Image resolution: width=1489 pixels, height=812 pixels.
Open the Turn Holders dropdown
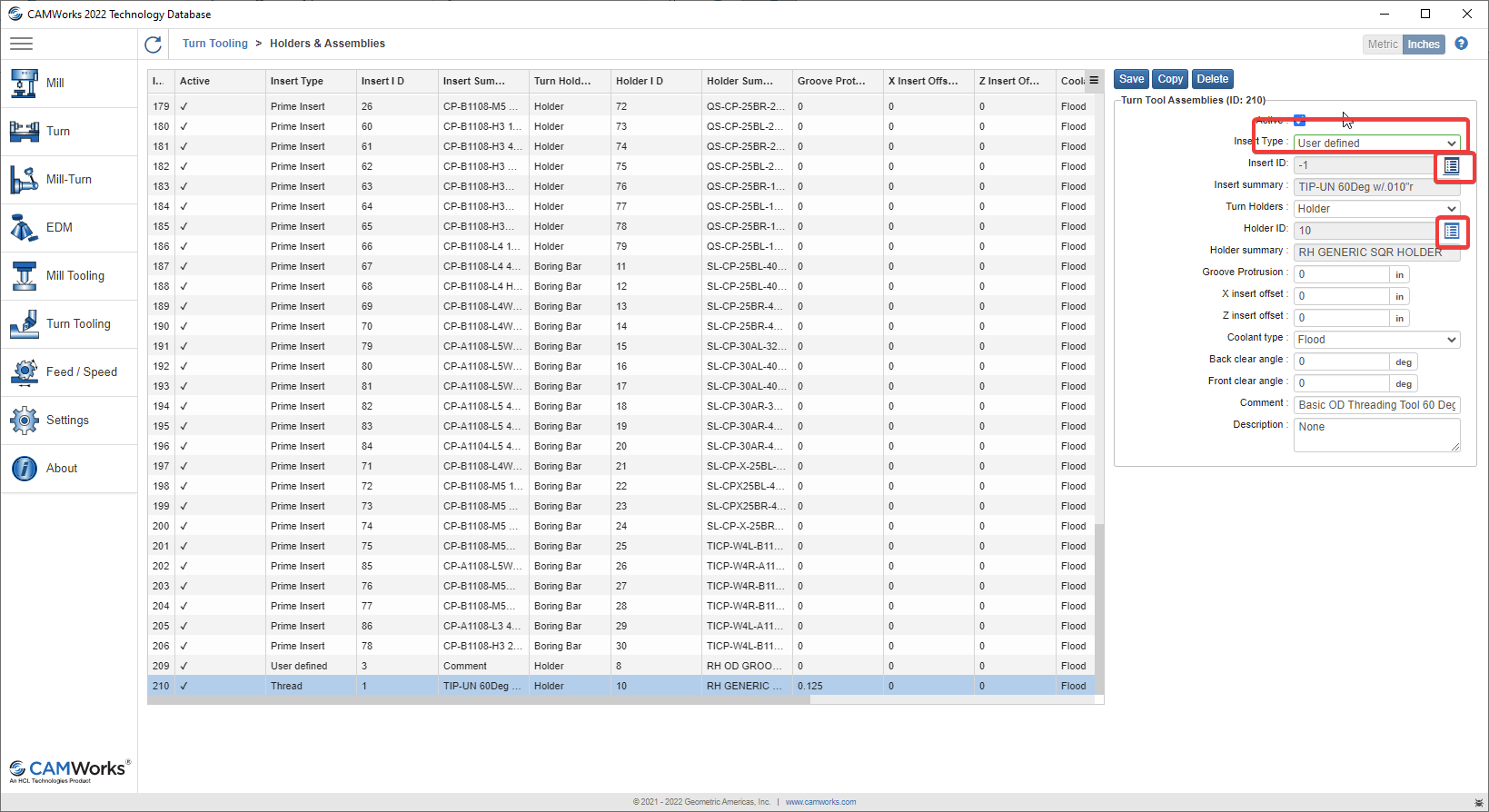[x=1376, y=208]
